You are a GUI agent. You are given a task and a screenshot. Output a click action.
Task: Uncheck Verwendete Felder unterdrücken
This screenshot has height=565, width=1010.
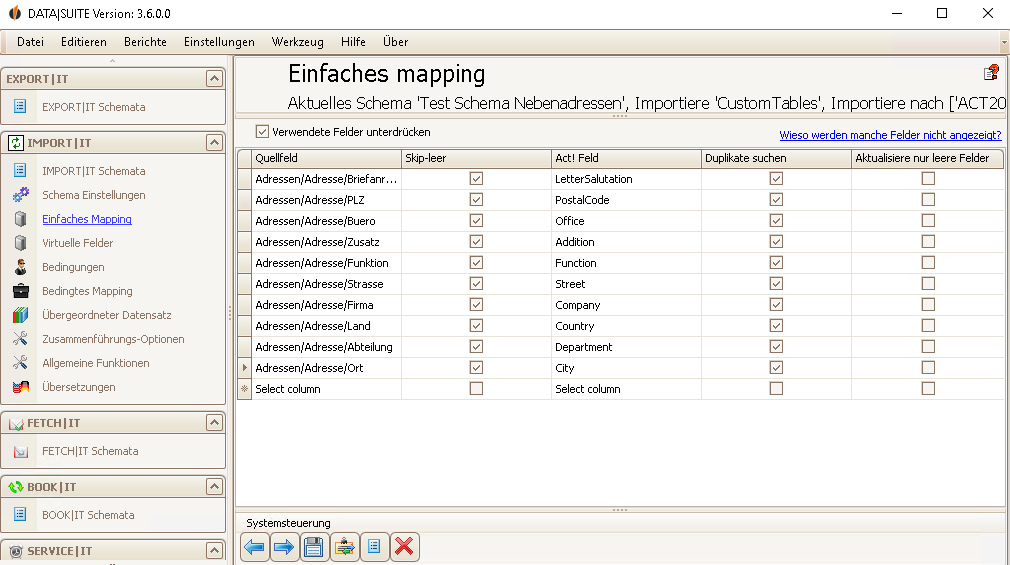(262, 132)
